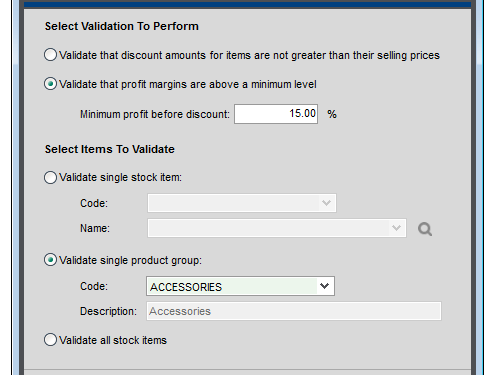Screen dimensions: 492x375
Task: Click the magnifier search icon beside Name
Action: 425,229
